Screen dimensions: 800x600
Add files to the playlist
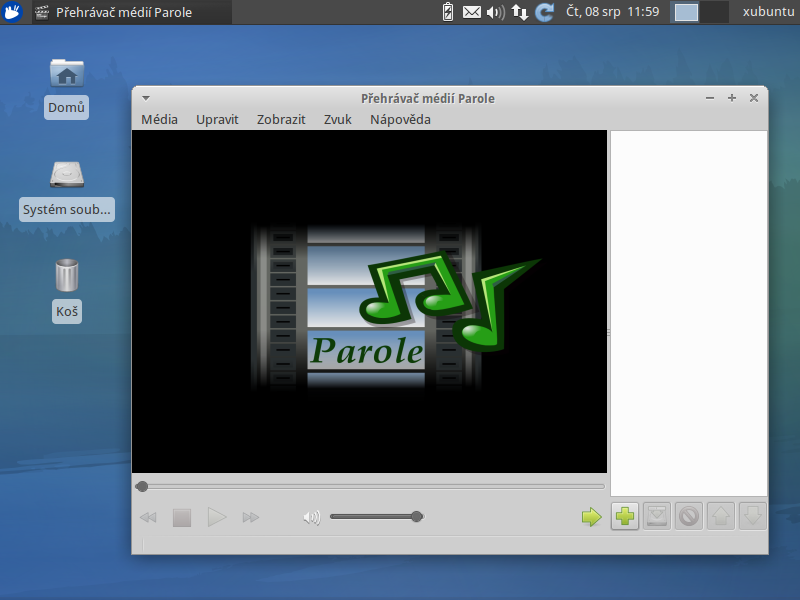(625, 516)
